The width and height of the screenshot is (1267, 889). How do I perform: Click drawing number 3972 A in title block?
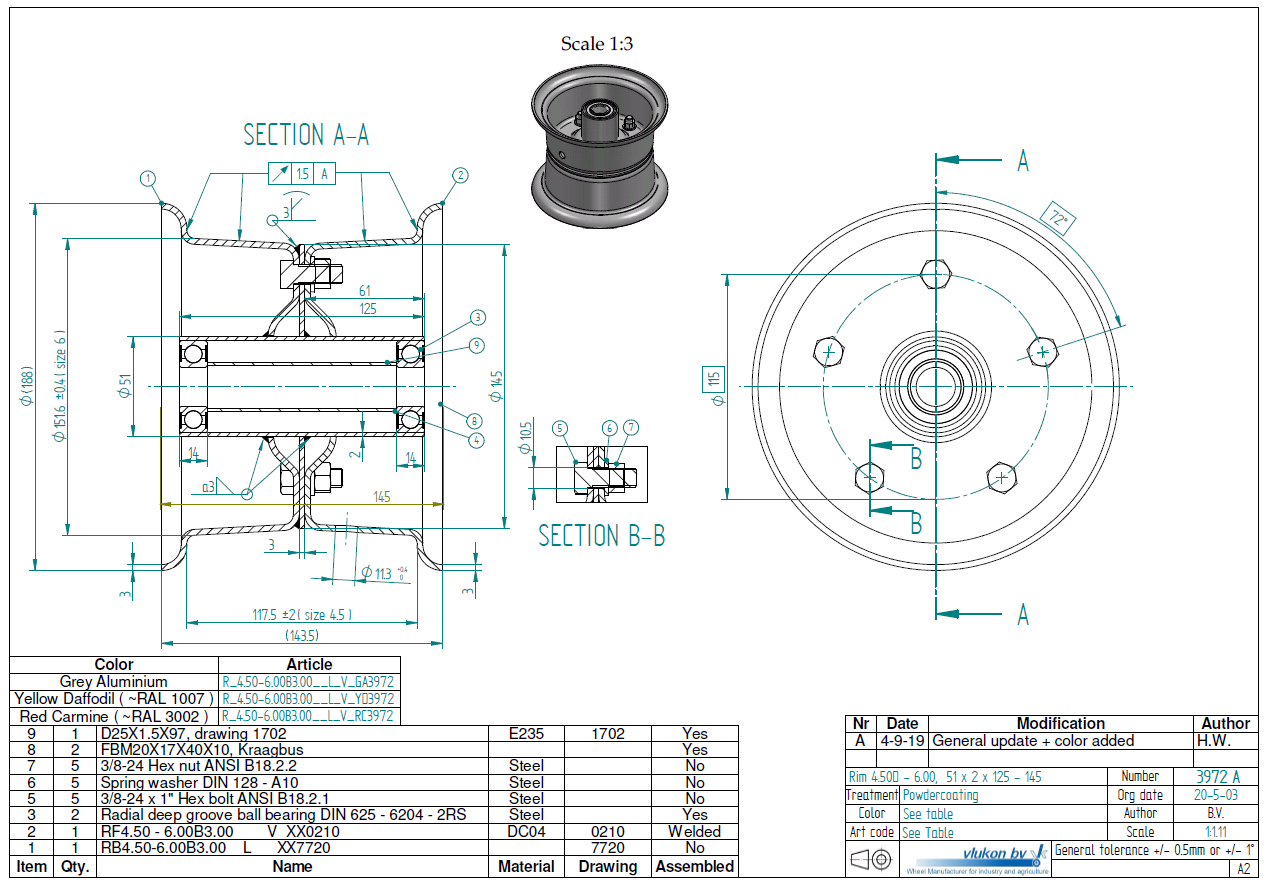[x=1217, y=777]
